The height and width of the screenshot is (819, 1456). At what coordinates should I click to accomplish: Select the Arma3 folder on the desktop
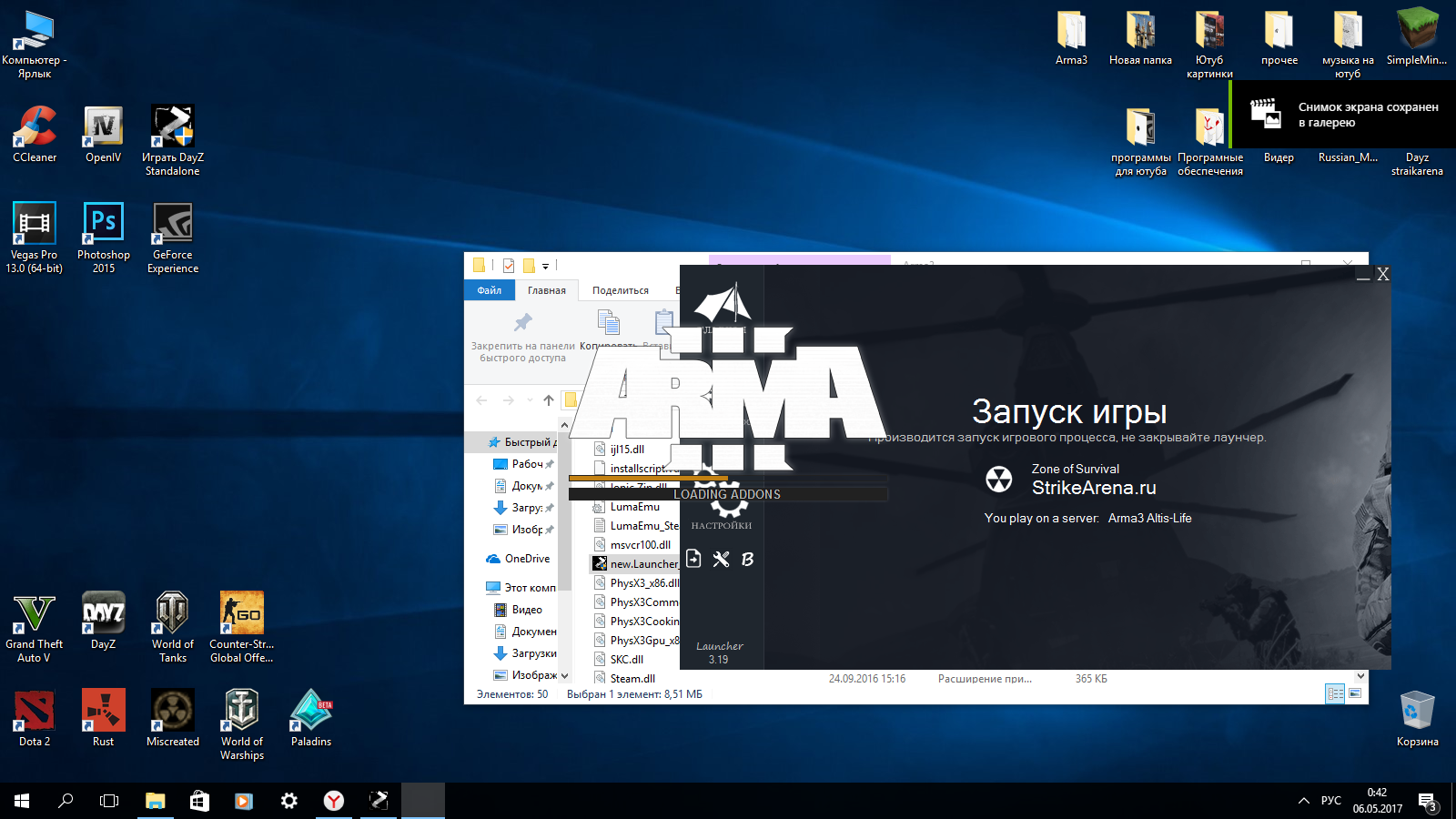pyautogui.click(x=1072, y=37)
